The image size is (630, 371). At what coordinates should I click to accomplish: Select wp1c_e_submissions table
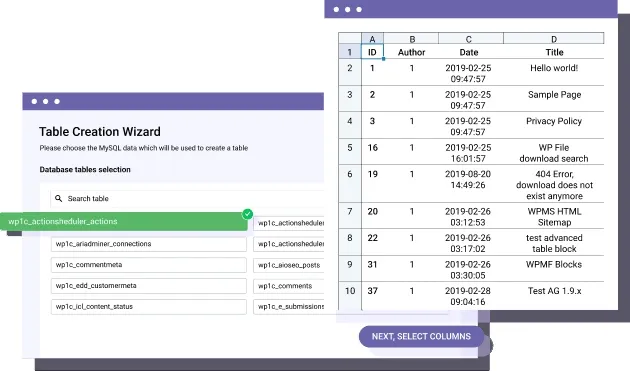[x=288, y=307]
